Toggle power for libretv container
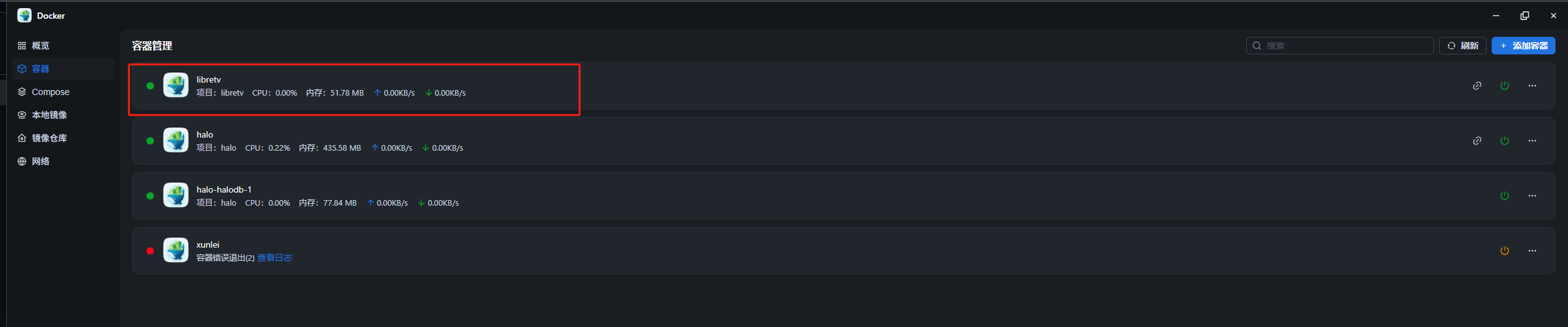Screen dimensions: 1568x327 [x=1504, y=86]
